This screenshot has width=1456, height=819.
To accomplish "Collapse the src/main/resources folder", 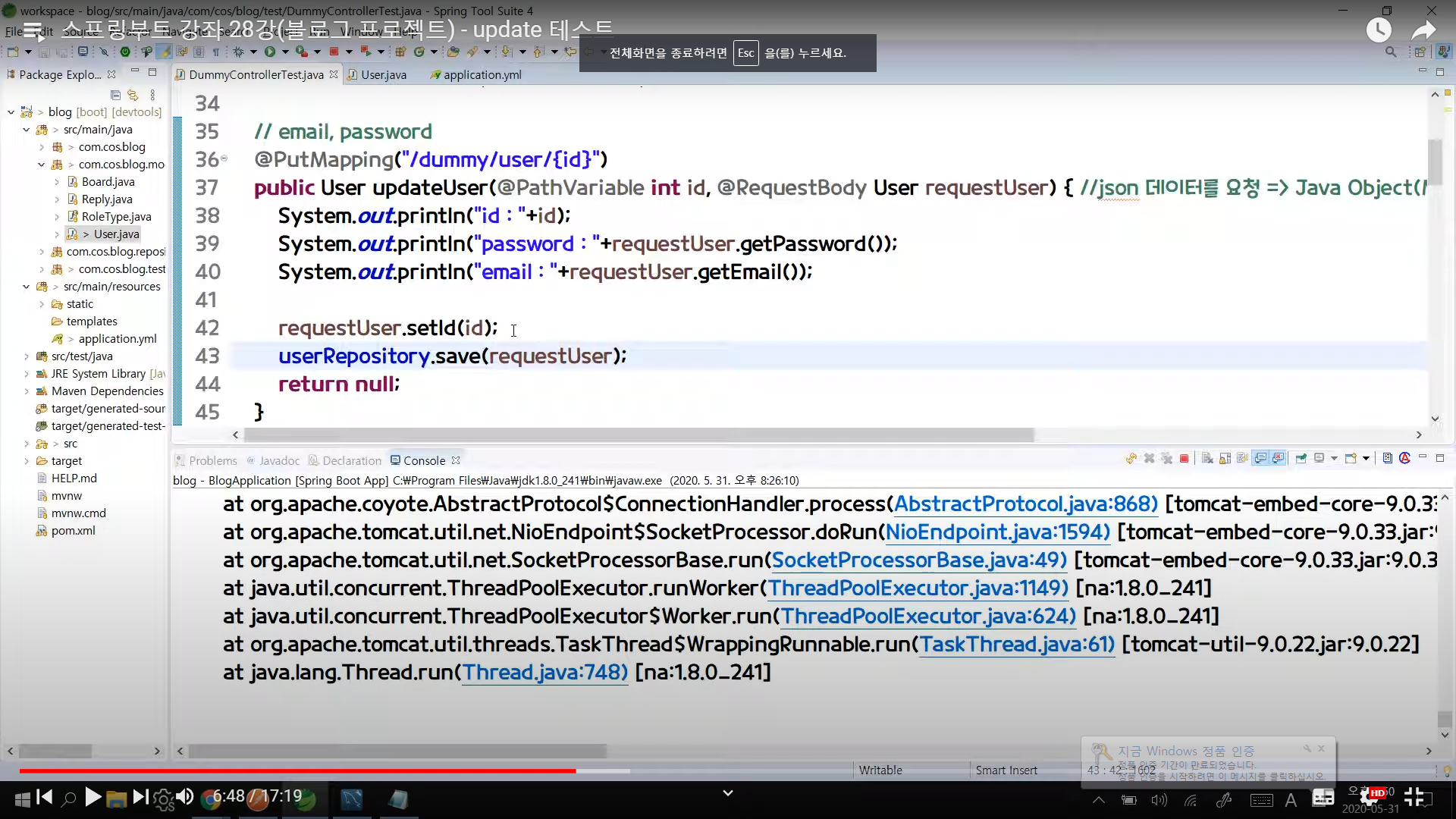I will [x=27, y=287].
